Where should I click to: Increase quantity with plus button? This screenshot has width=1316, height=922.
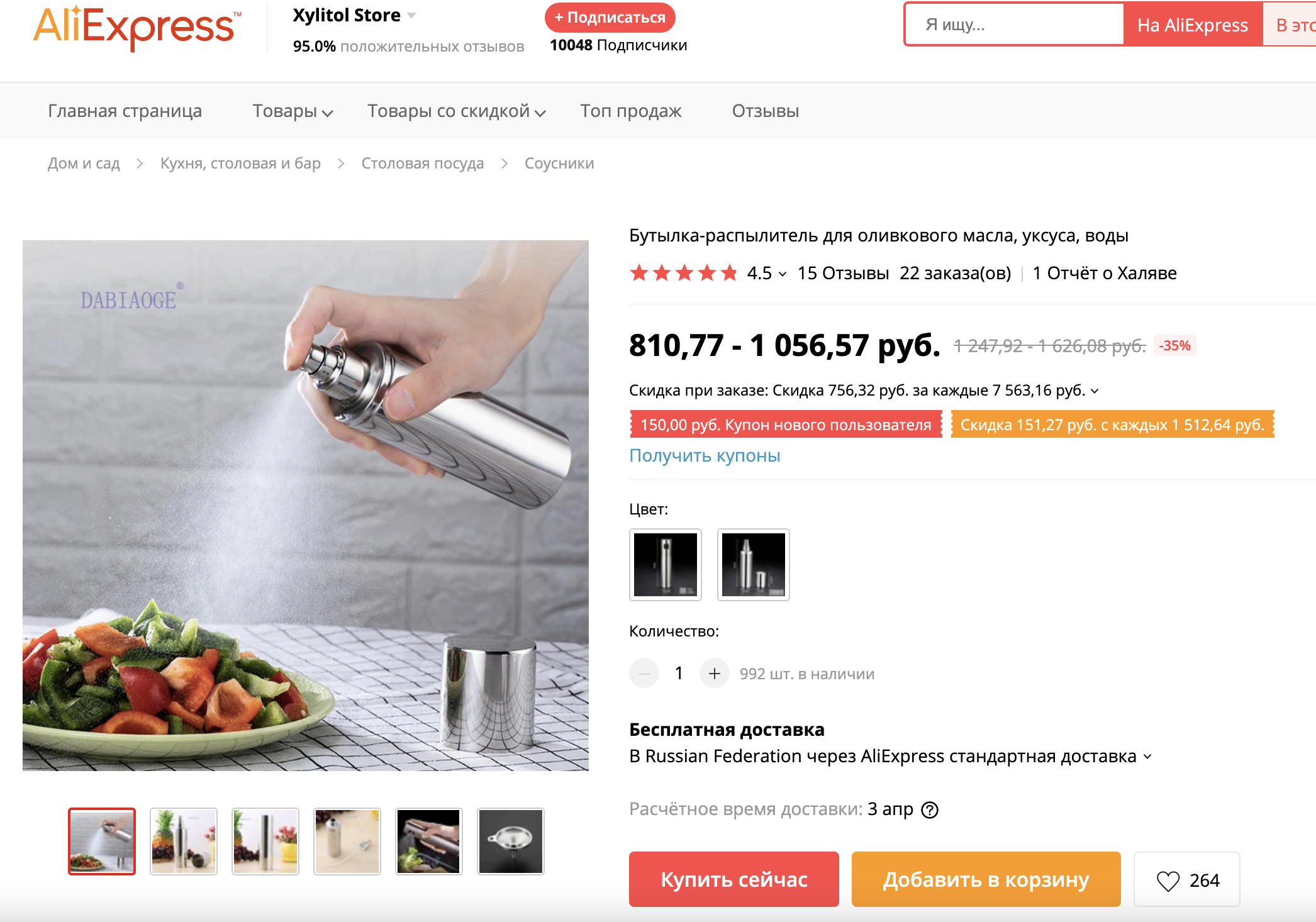(x=715, y=674)
